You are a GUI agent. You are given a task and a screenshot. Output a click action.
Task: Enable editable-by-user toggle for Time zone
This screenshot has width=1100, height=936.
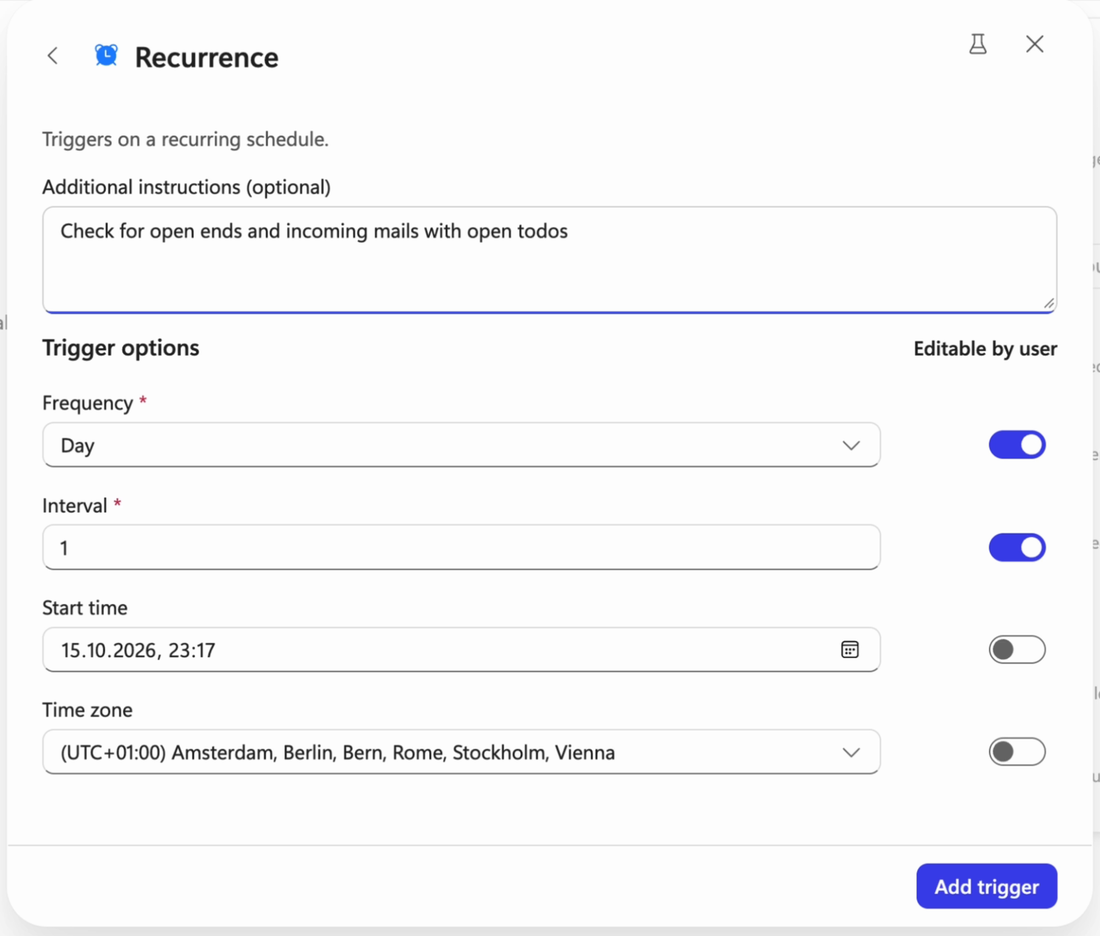[x=1017, y=752]
